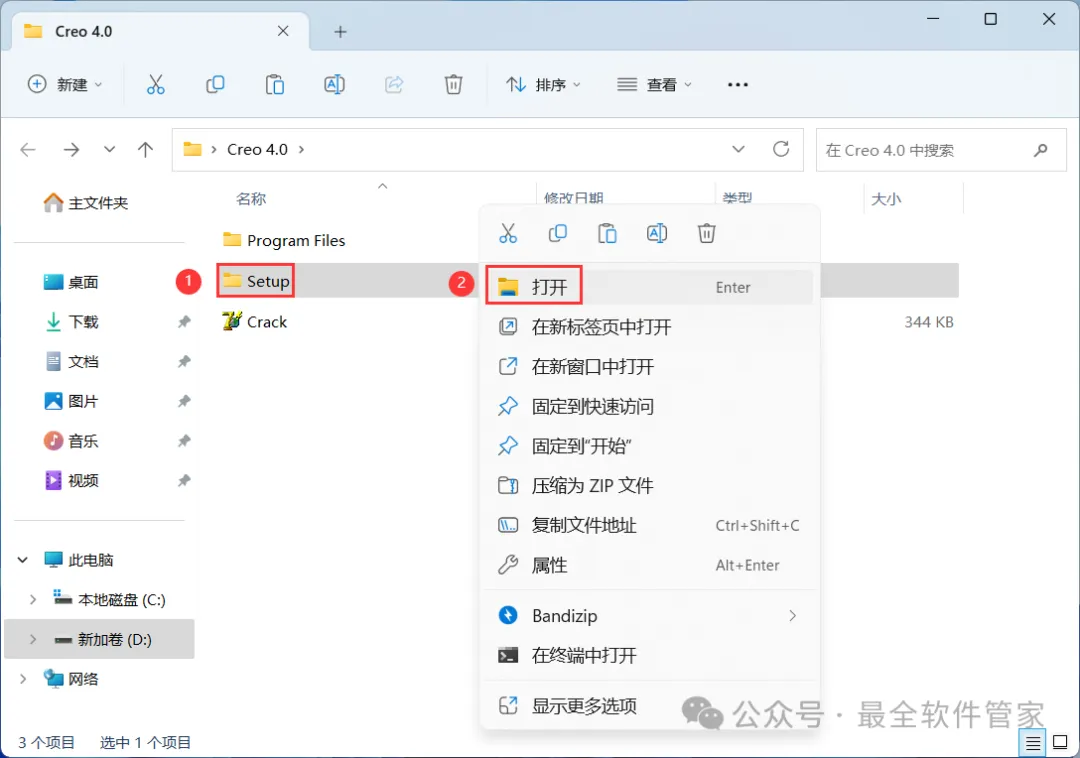This screenshot has width=1080, height=758.
Task: Expand the 网络 node
Action: point(23,679)
